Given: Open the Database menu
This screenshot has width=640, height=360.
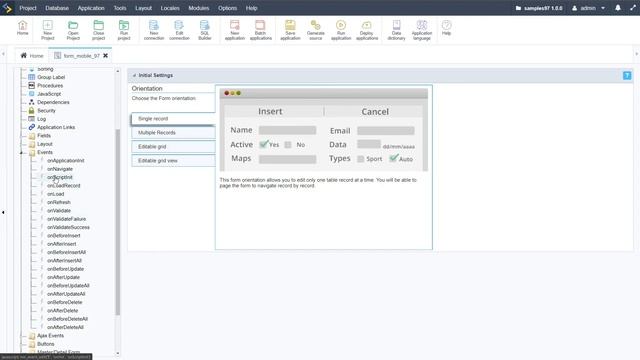Looking at the screenshot, I should pyautogui.click(x=57, y=8).
